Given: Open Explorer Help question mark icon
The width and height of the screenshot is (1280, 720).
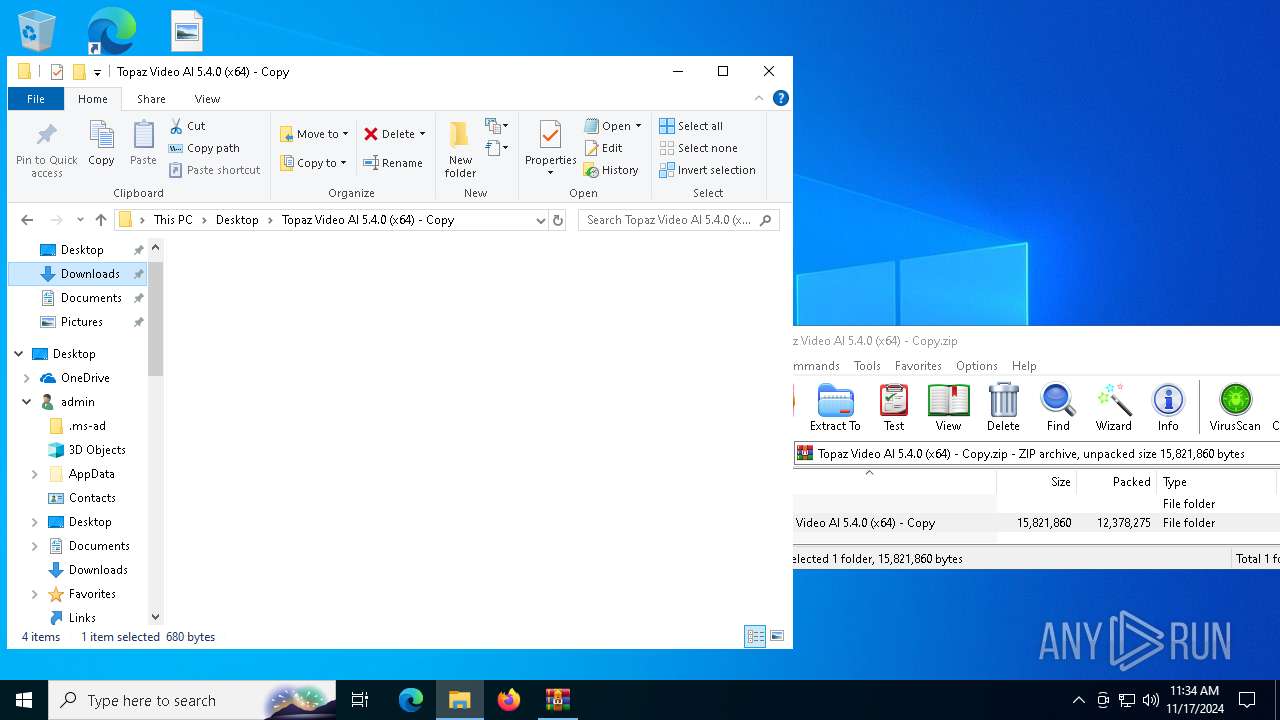Looking at the screenshot, I should [x=781, y=98].
